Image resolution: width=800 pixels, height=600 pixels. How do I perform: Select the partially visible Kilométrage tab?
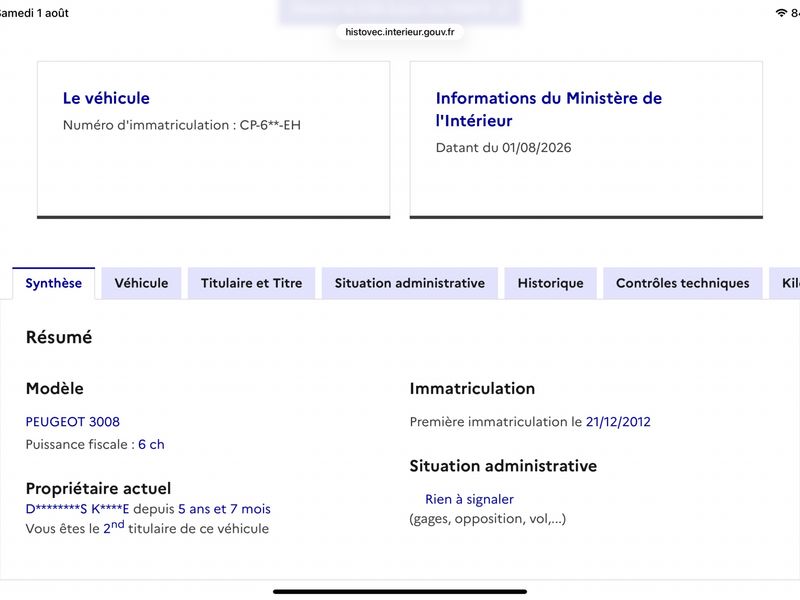786,283
